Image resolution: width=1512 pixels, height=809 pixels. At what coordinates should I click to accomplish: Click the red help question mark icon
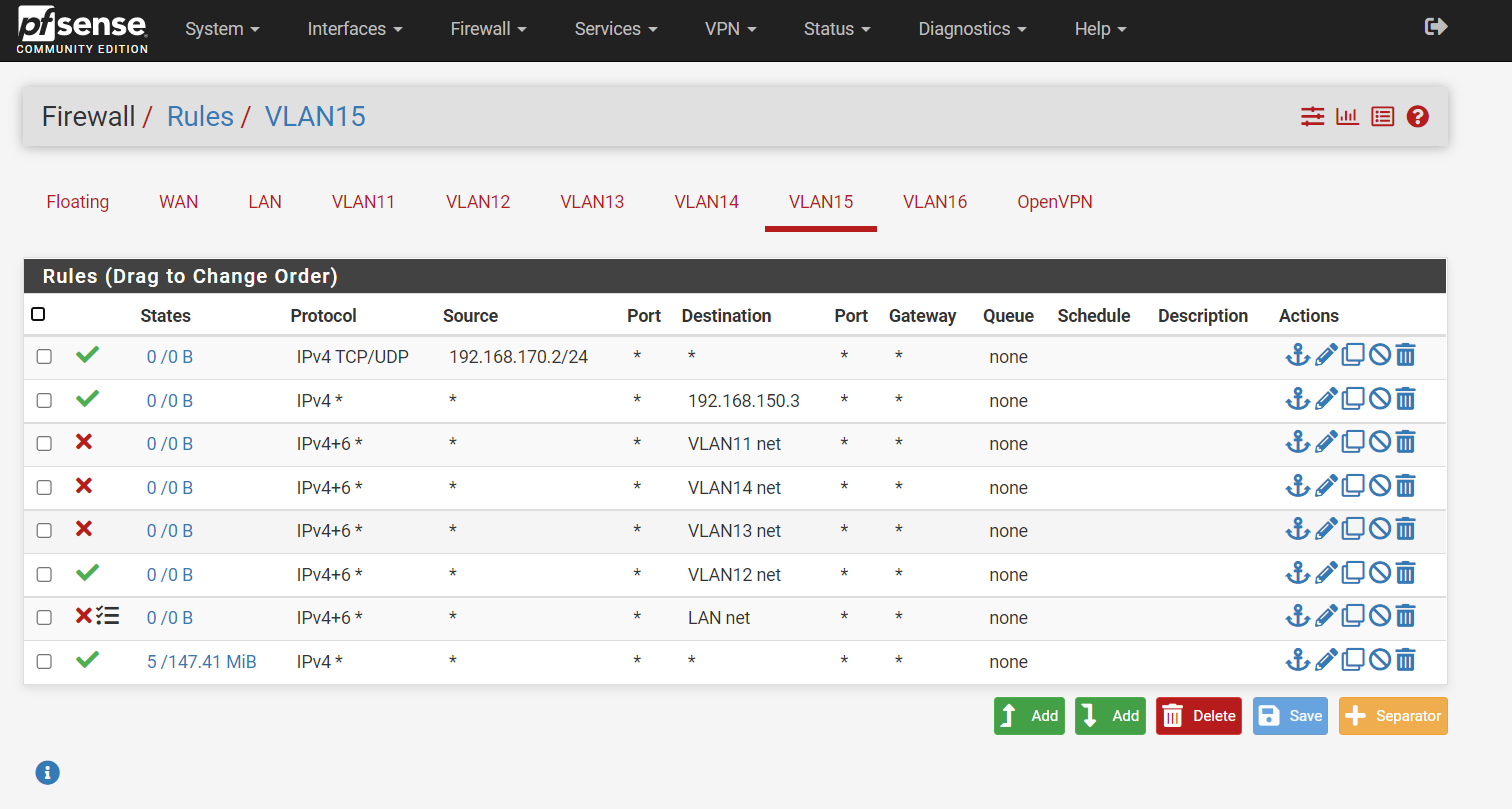[1417, 117]
